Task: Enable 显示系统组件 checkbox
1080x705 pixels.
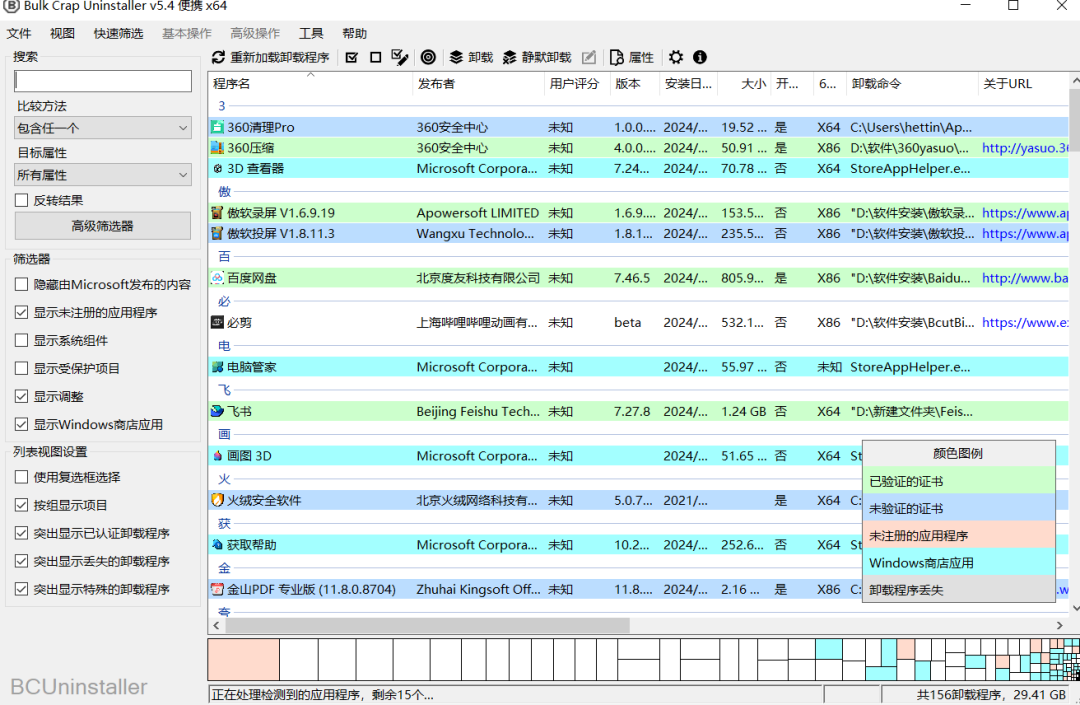Action: (21, 341)
